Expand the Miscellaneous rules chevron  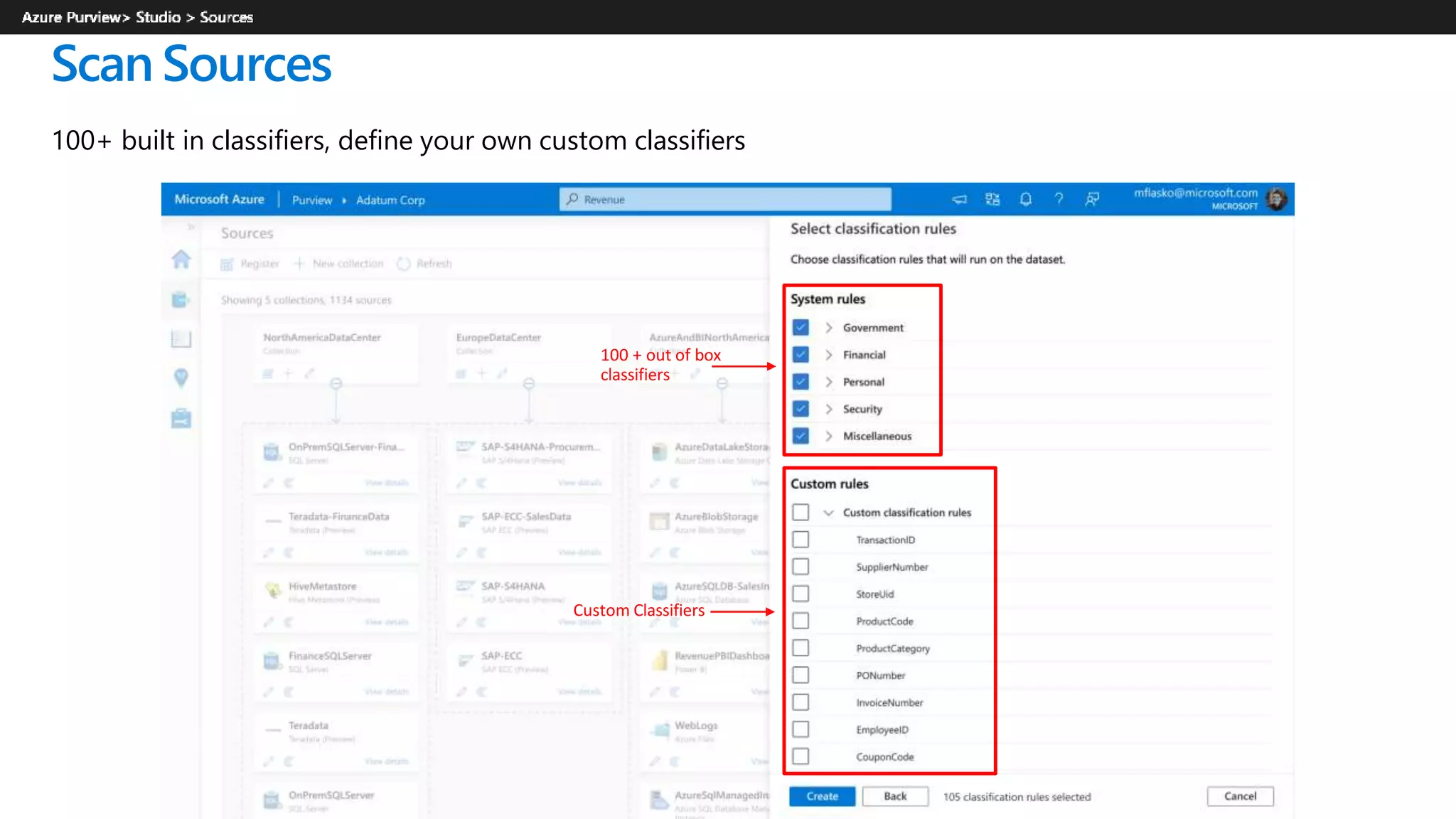(x=828, y=436)
